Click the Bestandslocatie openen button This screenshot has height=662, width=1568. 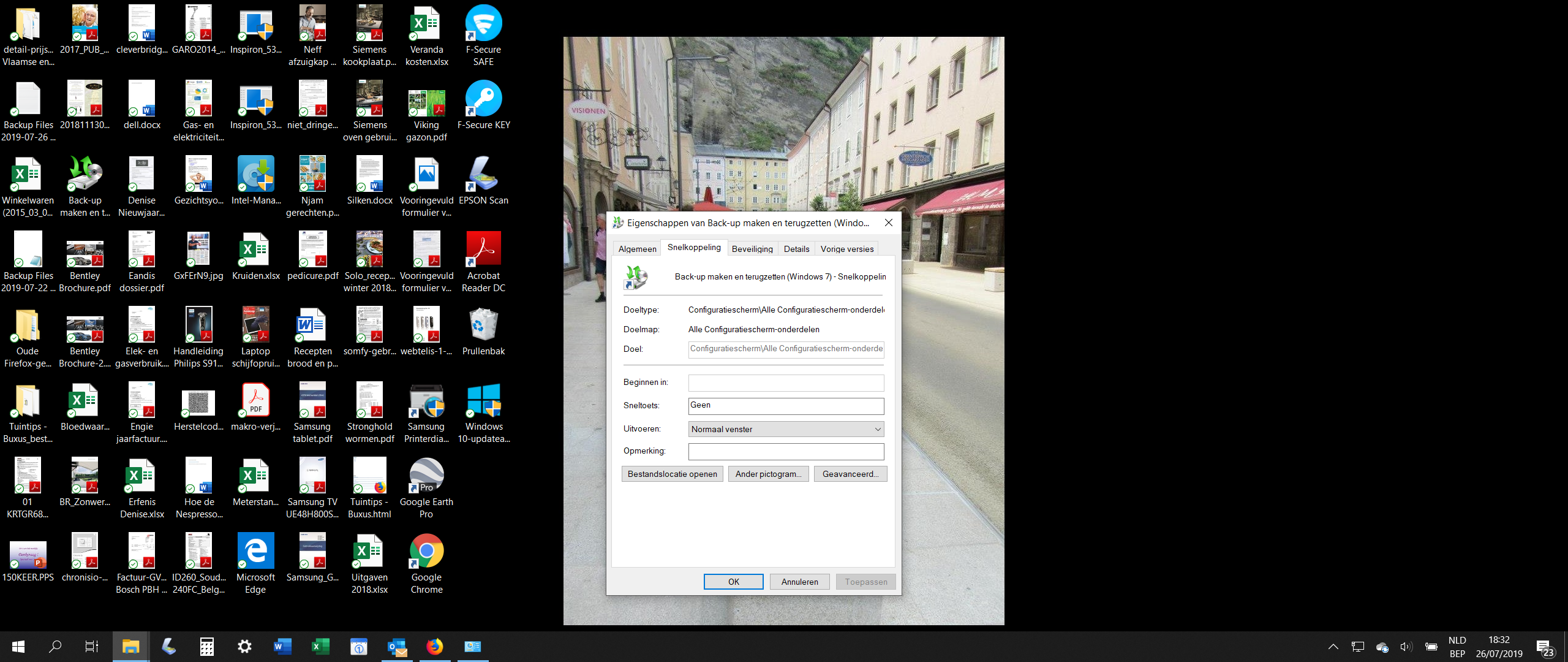coord(673,474)
